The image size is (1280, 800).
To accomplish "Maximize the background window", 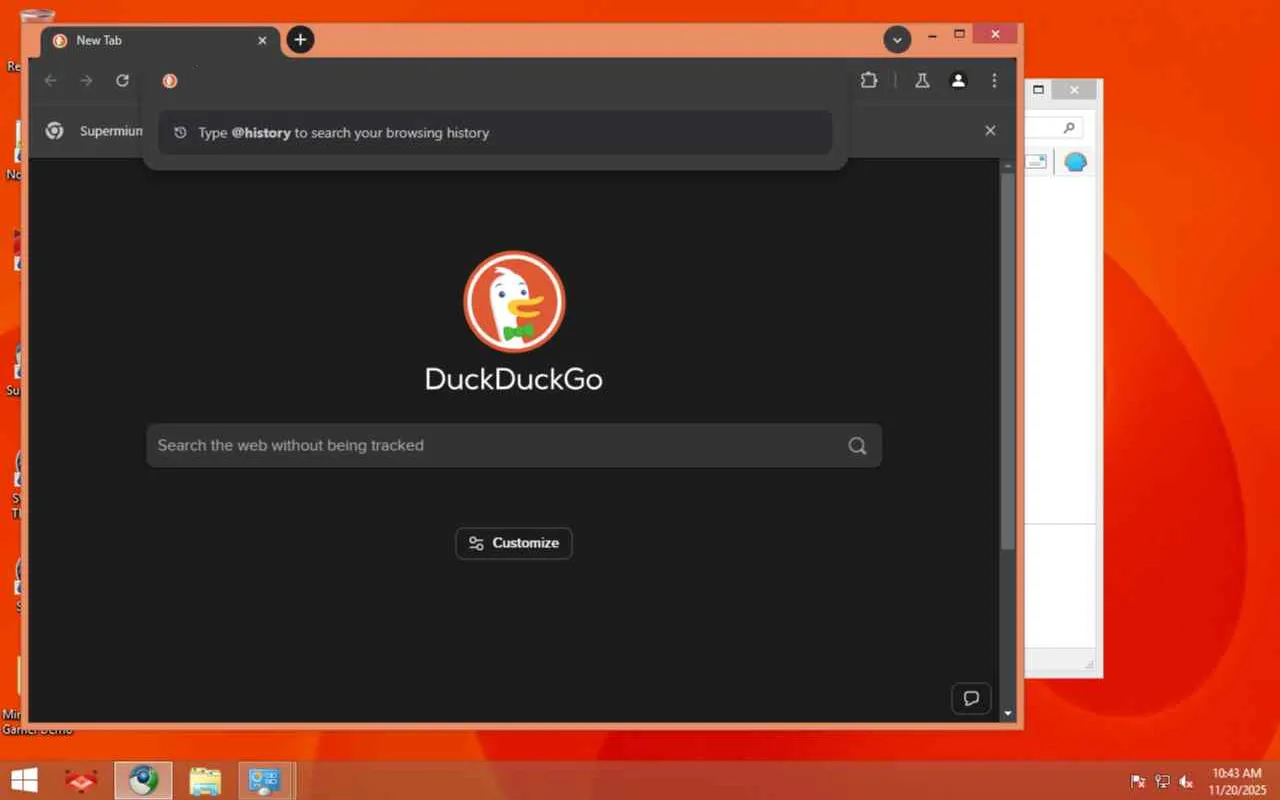I will coord(1038,90).
